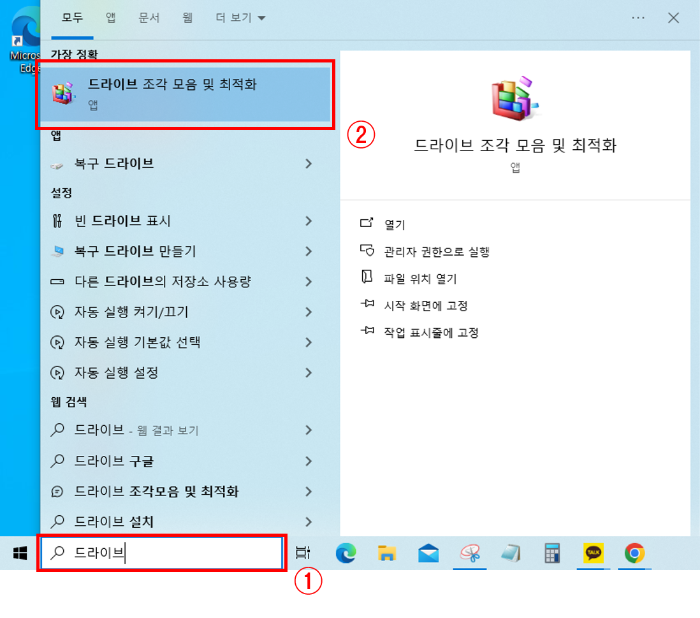Expand 다른 드라이브의 저장소 사용량 arrow
This screenshot has width=700, height=618.
click(x=308, y=282)
